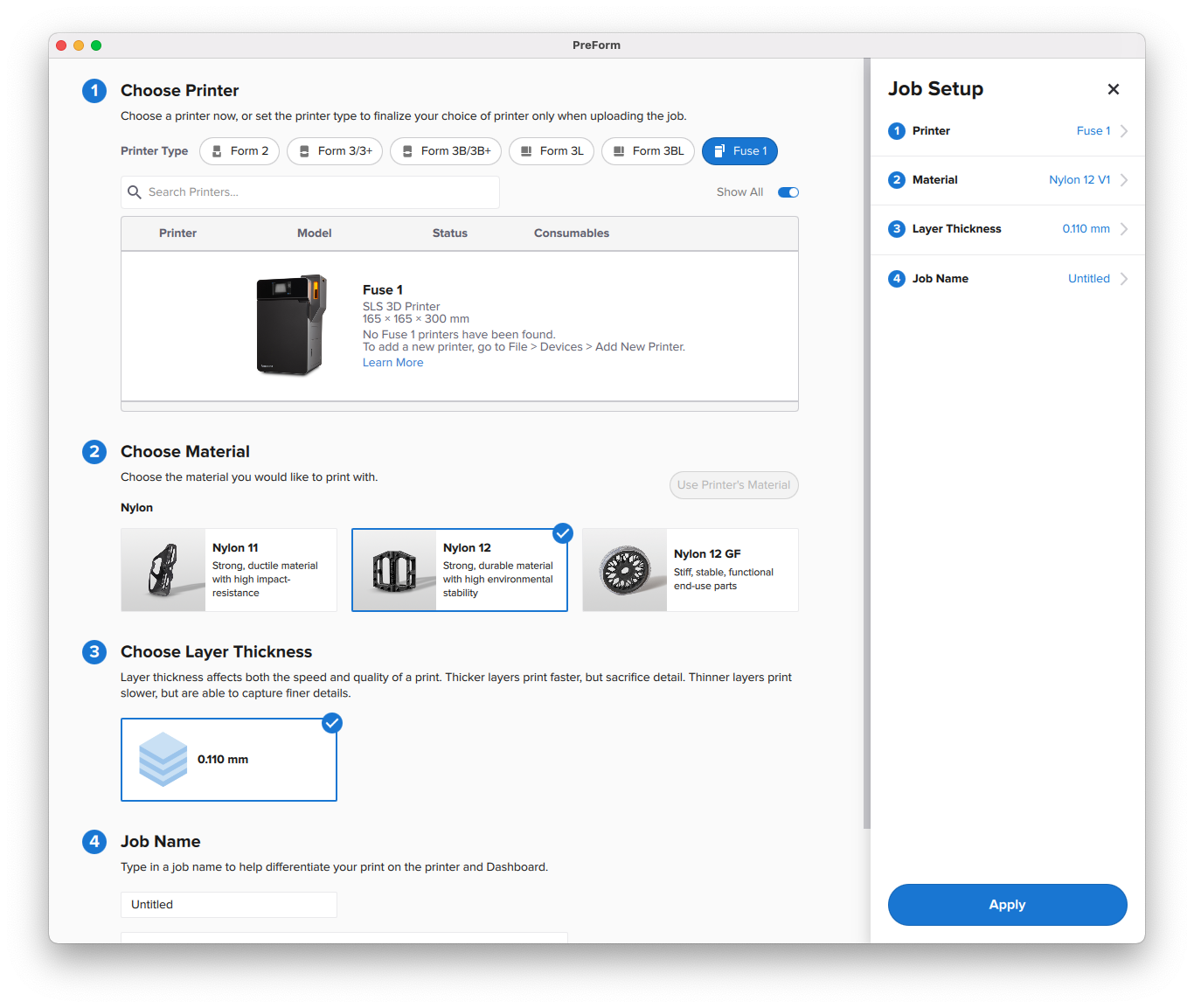Viewport: 1194px width, 1008px height.
Task: Close the Job Setup panel
Action: (1114, 89)
